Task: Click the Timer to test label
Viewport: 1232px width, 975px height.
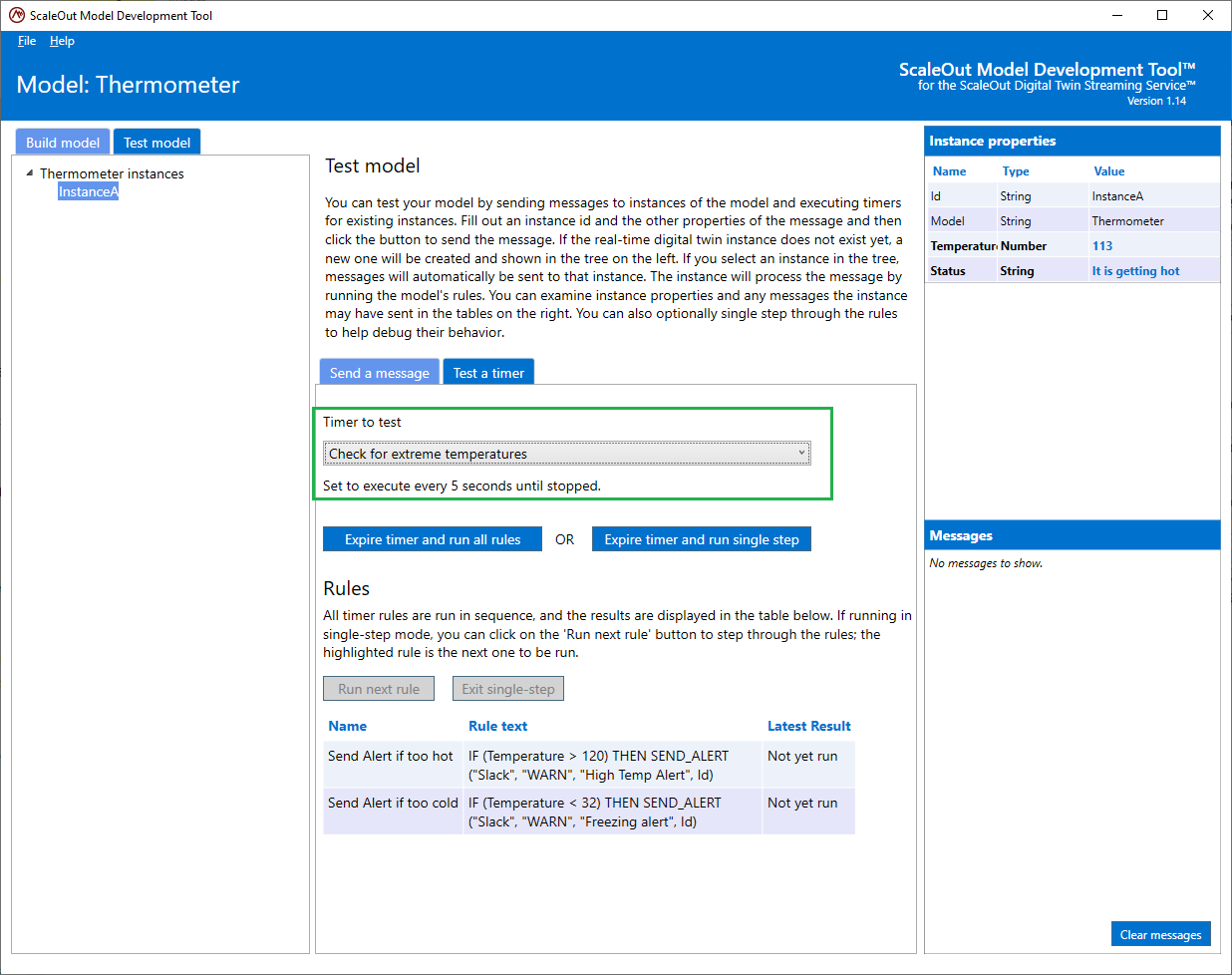Action: pyautogui.click(x=362, y=422)
